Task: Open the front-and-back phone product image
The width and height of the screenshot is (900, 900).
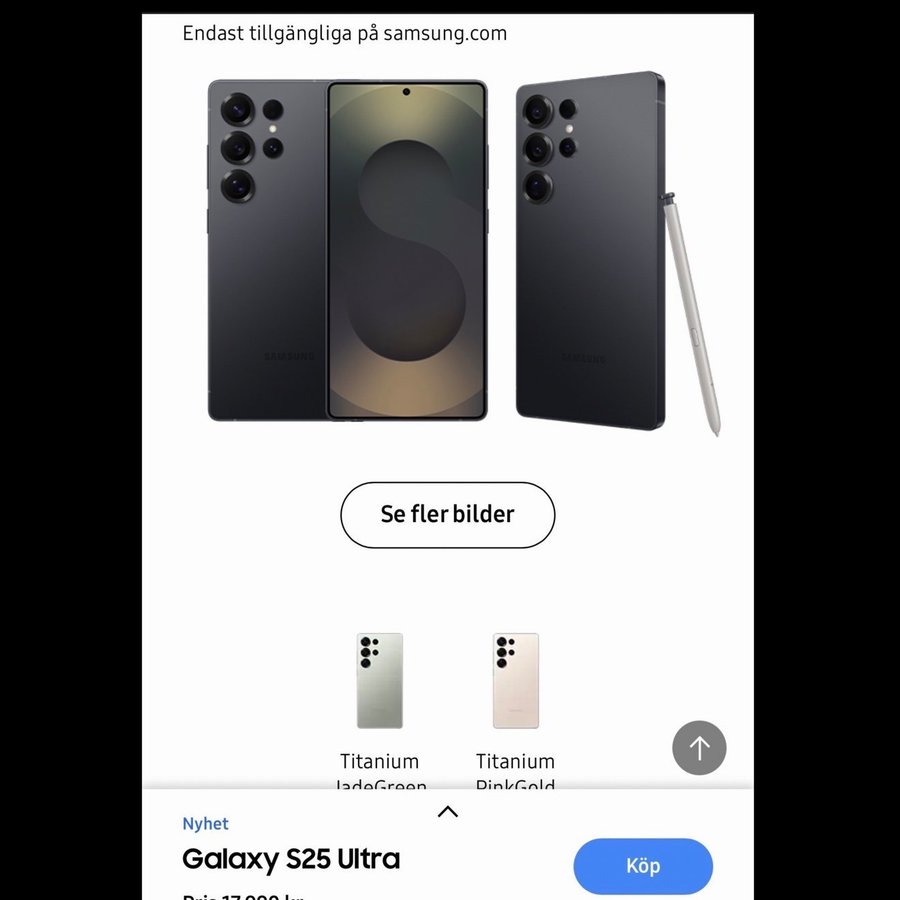Action: point(347,250)
